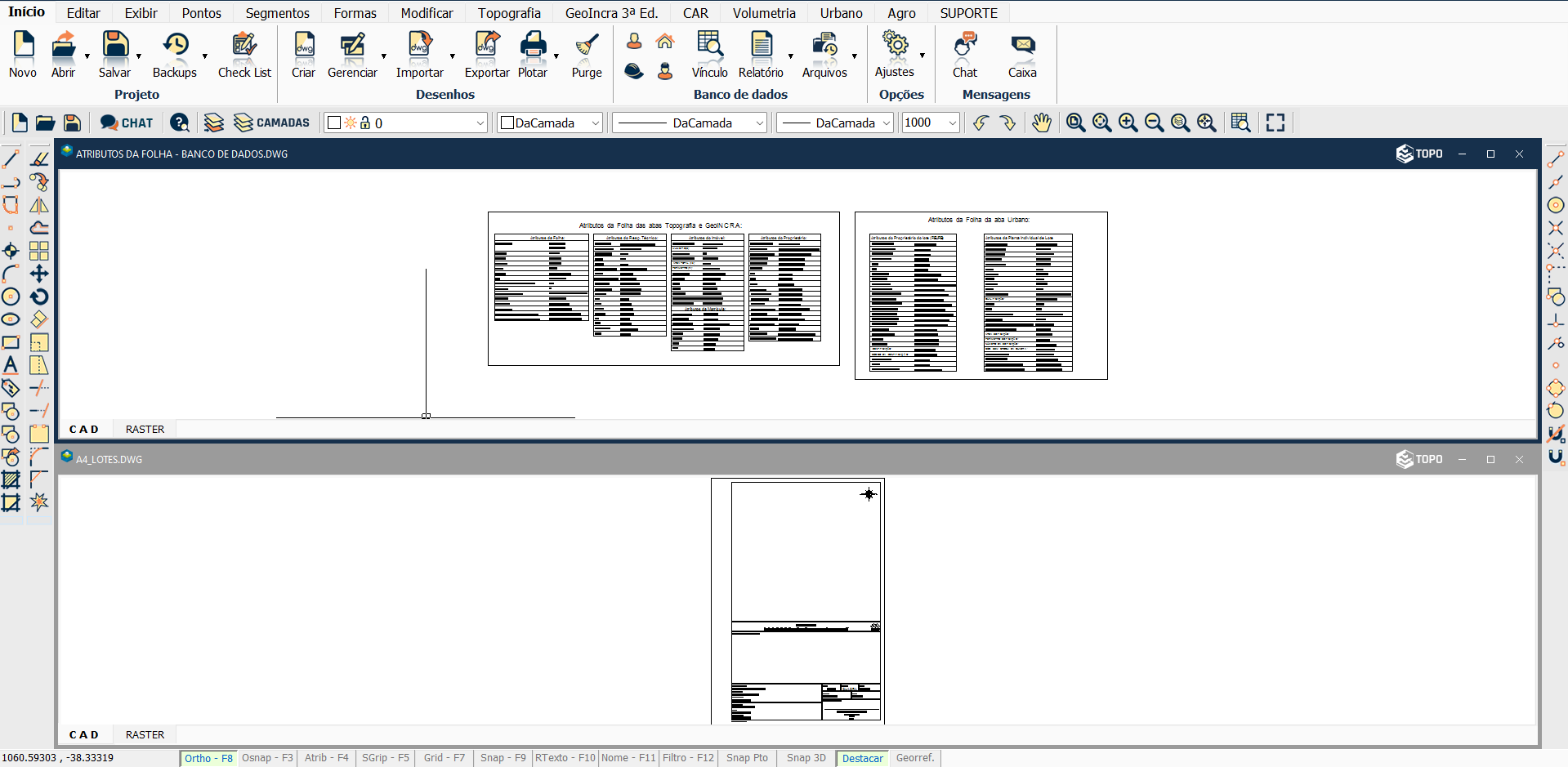Open the Topografia ribbon tab
This screenshot has height=767, width=1568.
[509, 13]
